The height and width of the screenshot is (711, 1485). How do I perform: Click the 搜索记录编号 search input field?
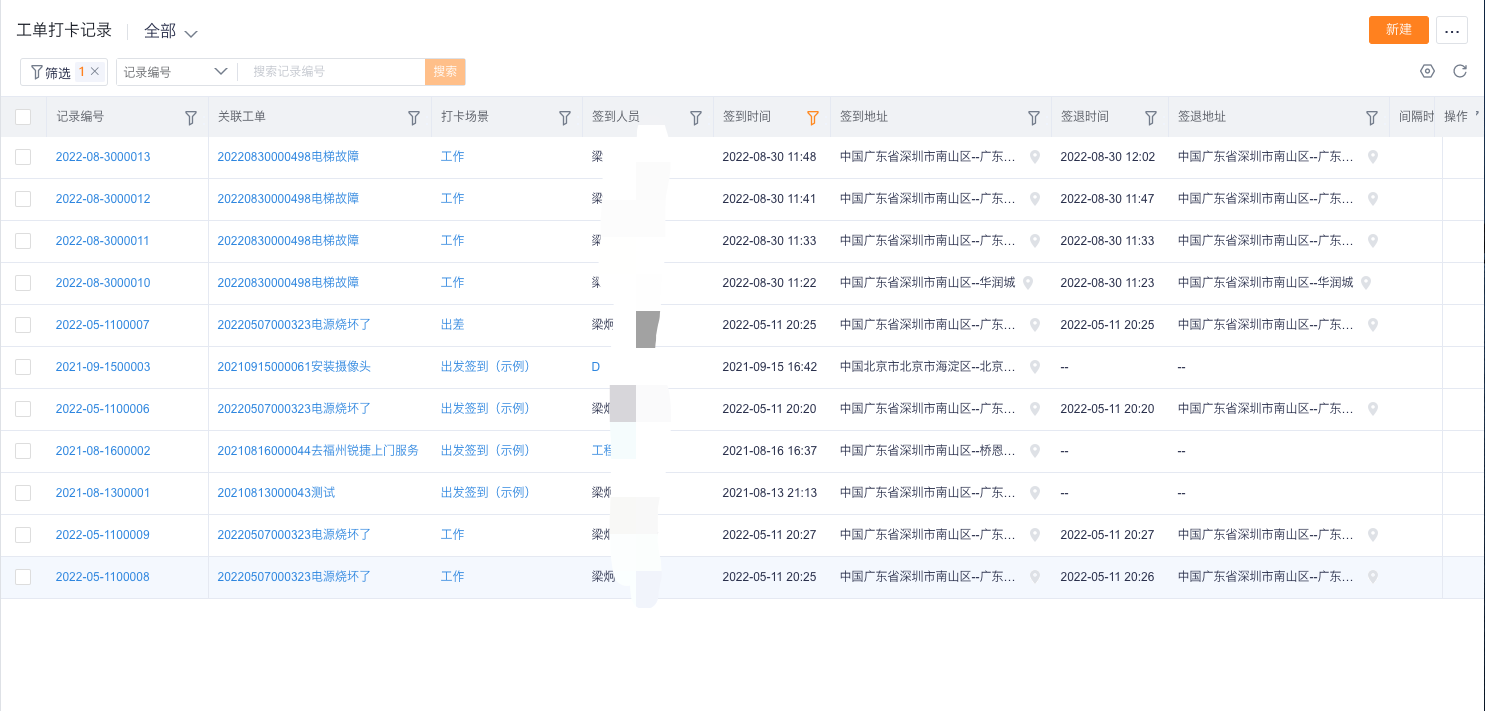pyautogui.click(x=334, y=72)
